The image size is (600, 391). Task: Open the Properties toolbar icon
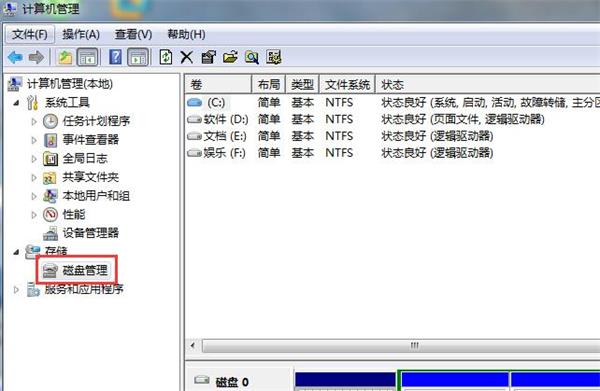pyautogui.click(x=209, y=57)
